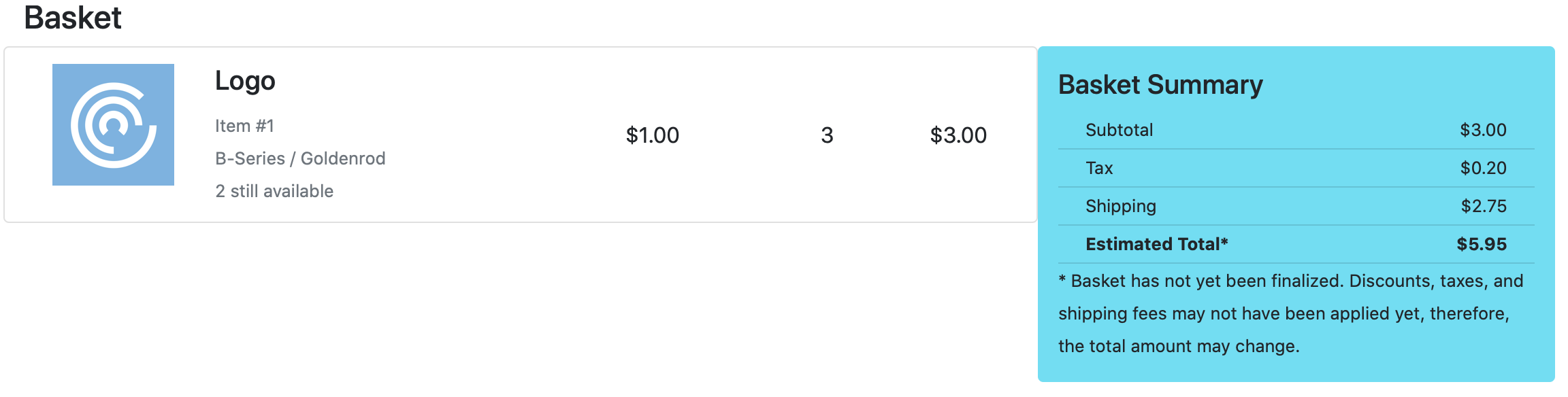Select the Subtotal row label
Viewport: 1568px width, 397px height.
coord(1119,130)
